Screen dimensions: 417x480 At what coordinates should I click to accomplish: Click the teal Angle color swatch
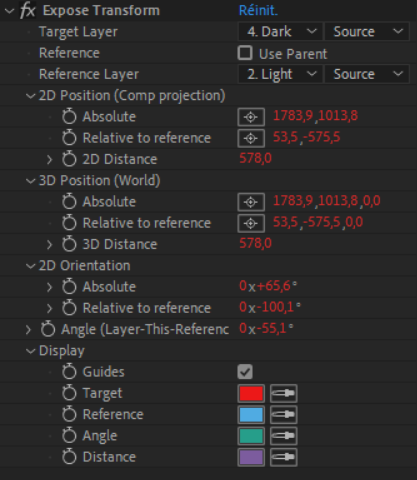pos(251,436)
